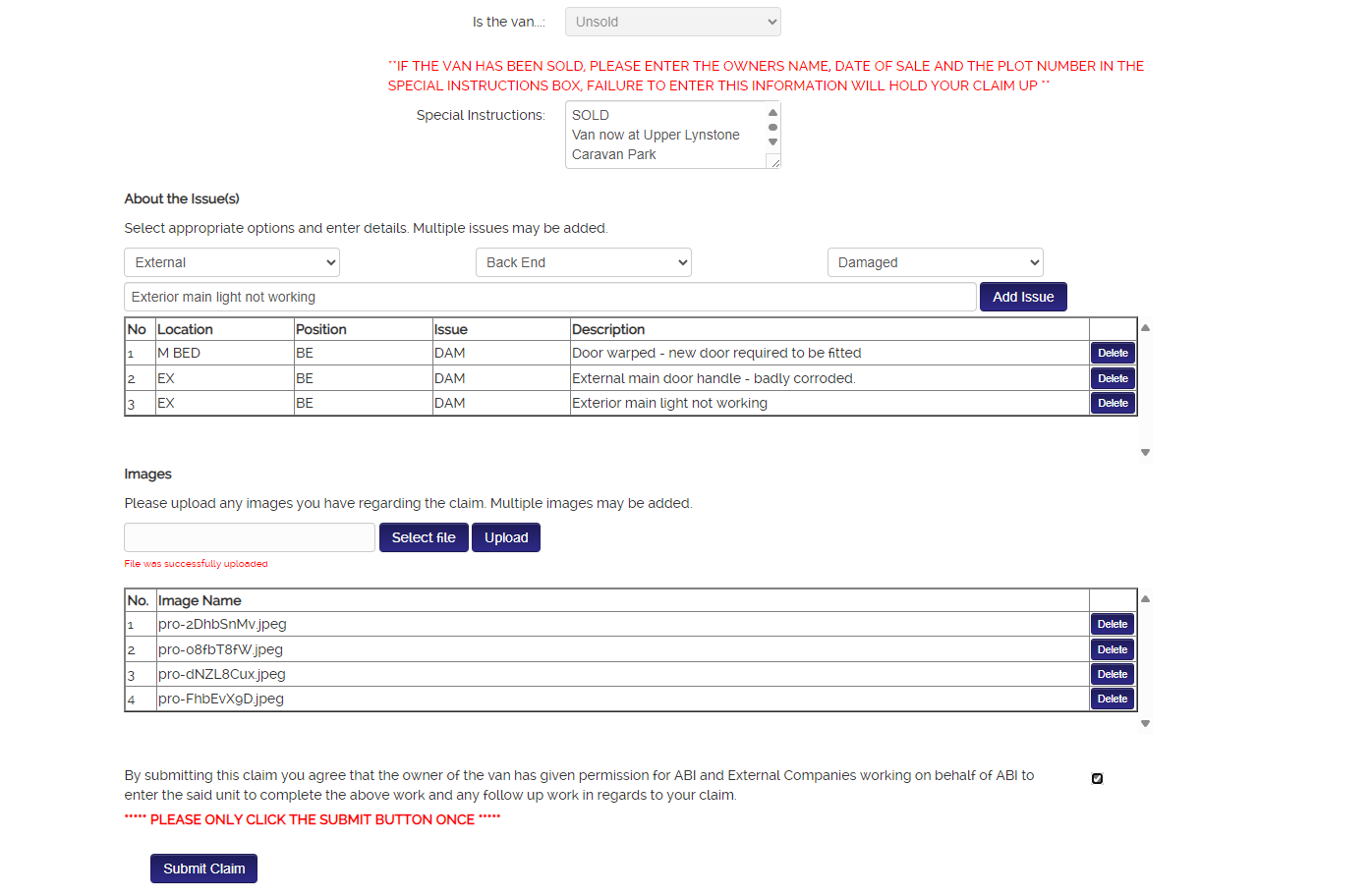Remove image pro-o8fbT8fW.jpeg from list
1371x896 pixels.
click(1113, 649)
